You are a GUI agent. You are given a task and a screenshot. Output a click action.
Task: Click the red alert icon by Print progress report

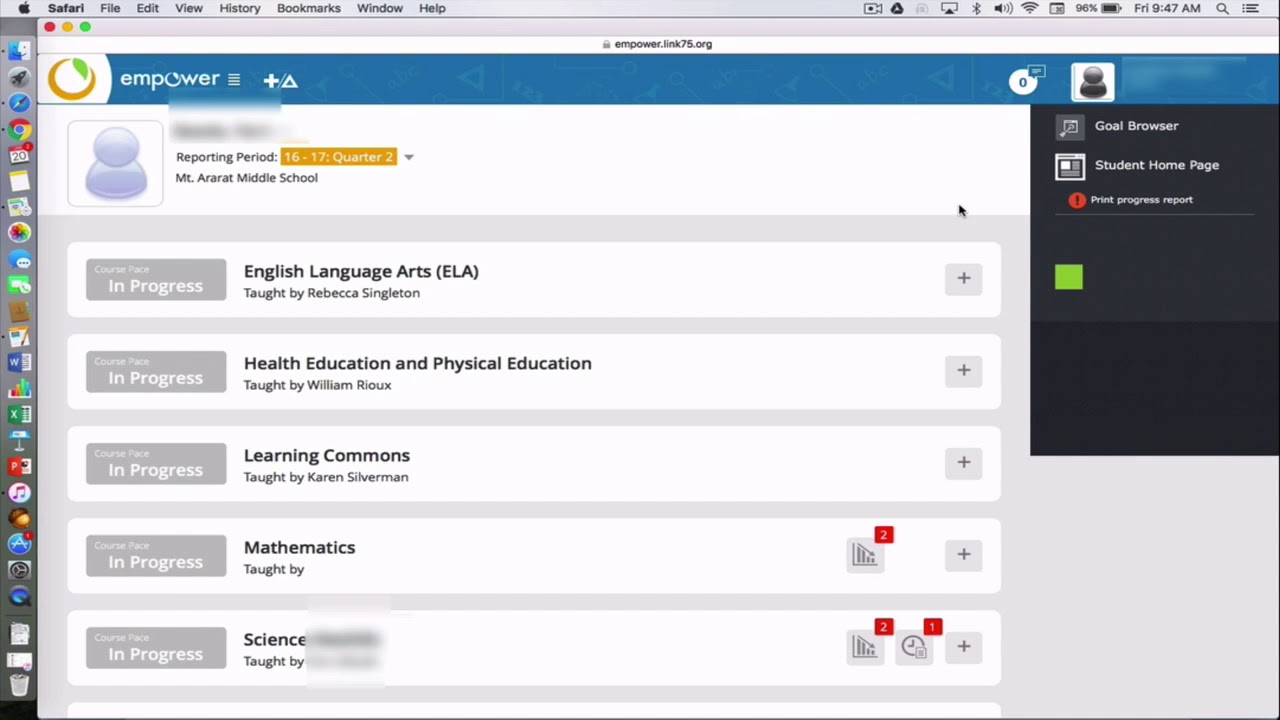[1076, 200]
